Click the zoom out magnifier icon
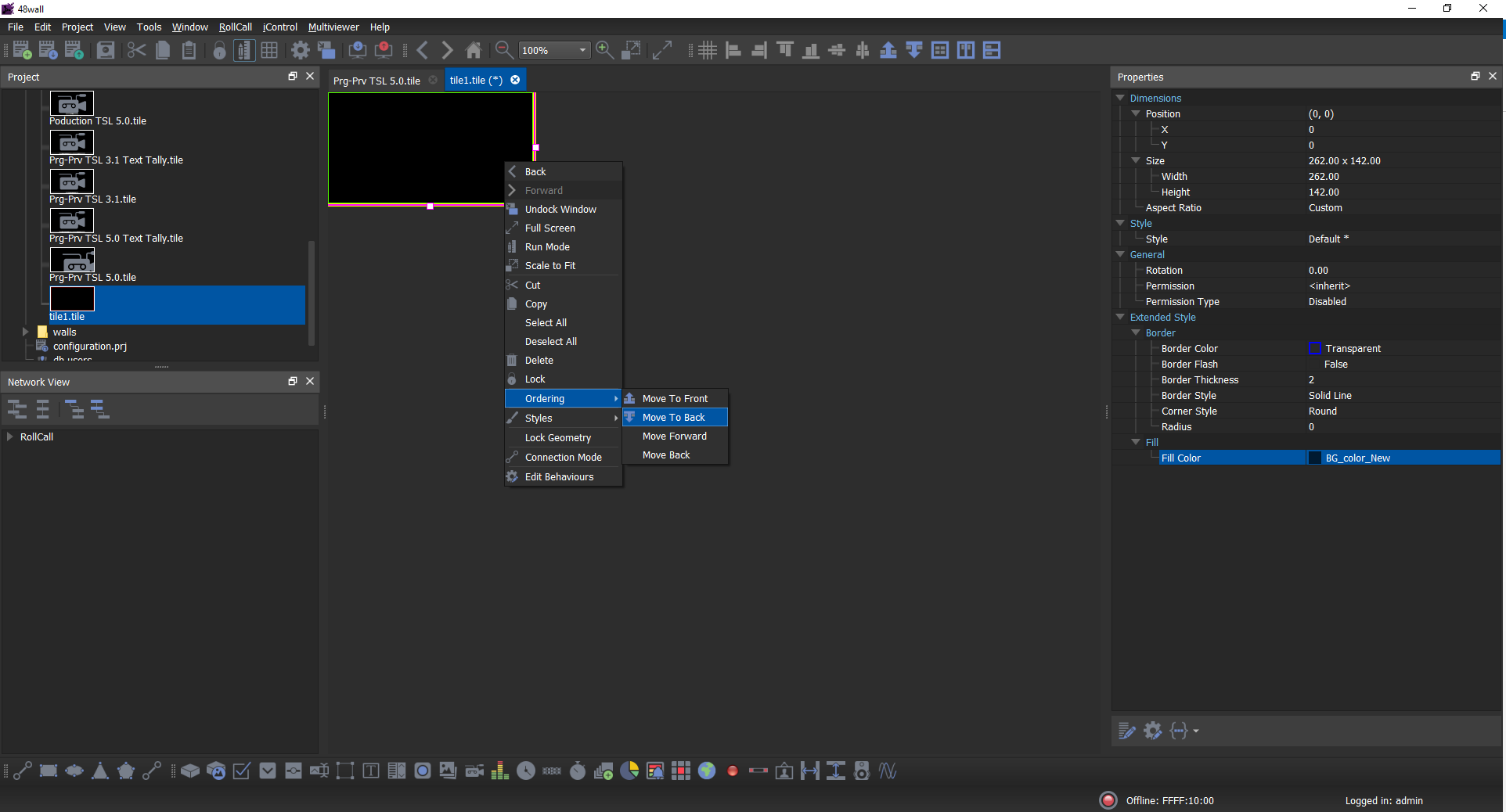This screenshot has width=1506, height=812. point(504,50)
